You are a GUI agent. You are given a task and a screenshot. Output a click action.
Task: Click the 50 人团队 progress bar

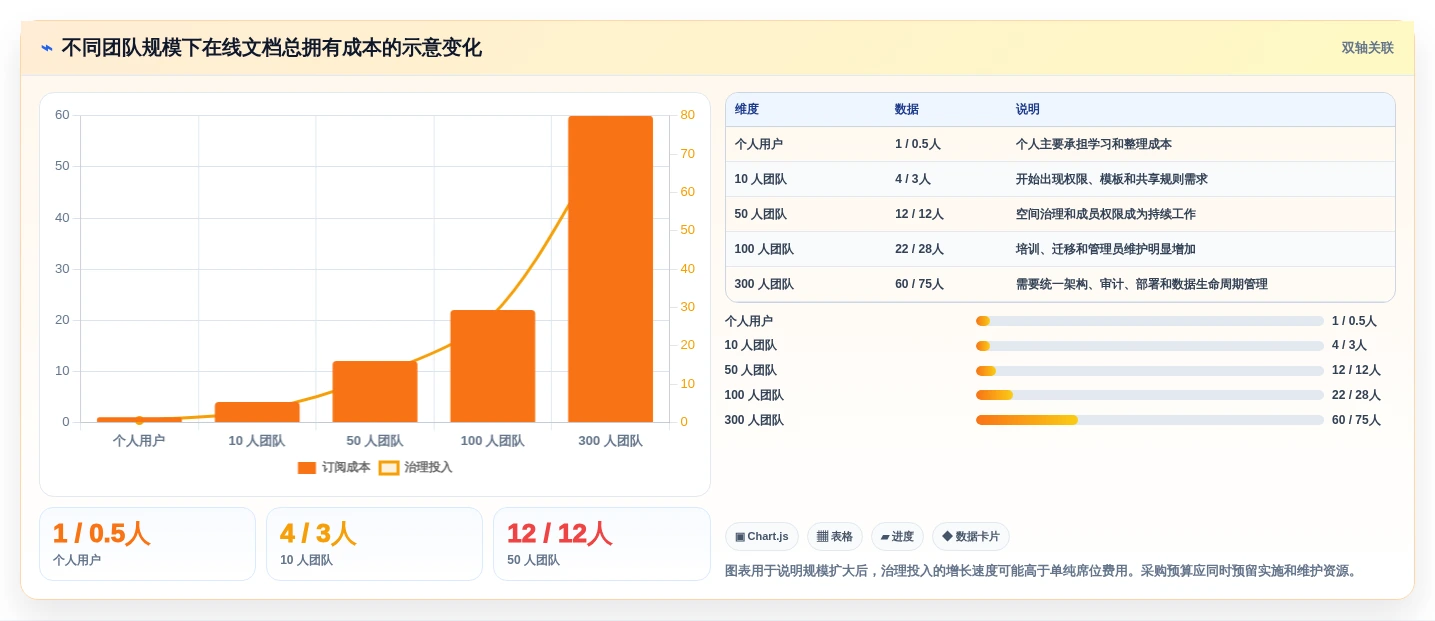(1150, 371)
